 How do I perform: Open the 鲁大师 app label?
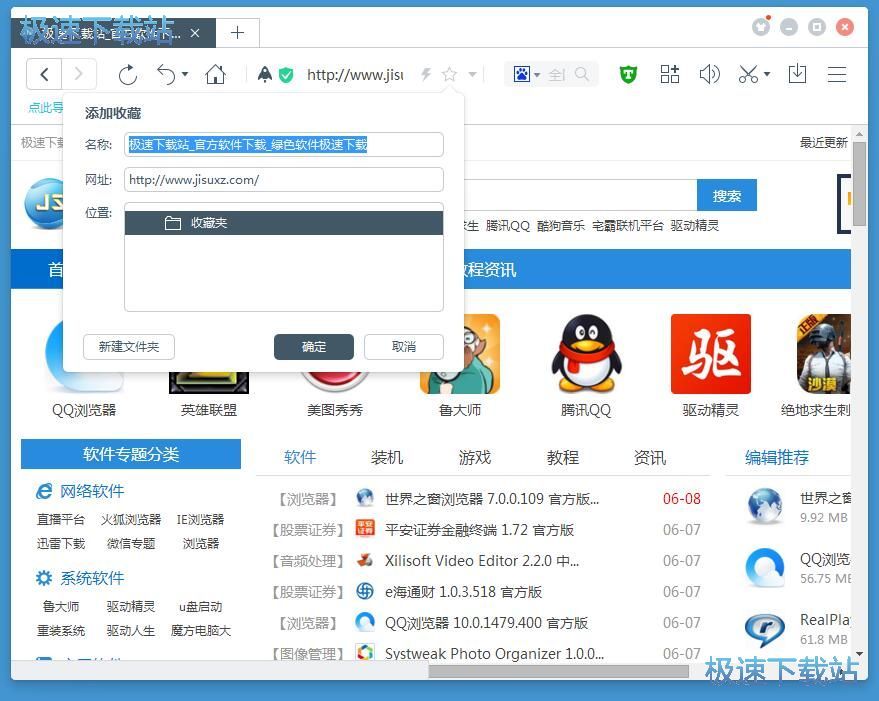pyautogui.click(x=460, y=410)
